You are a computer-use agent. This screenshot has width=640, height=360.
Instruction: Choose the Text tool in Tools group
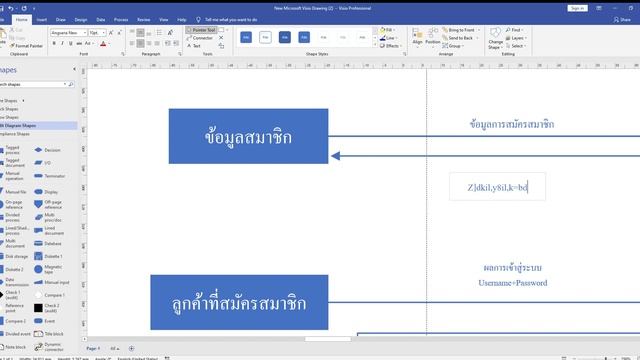tap(194, 46)
